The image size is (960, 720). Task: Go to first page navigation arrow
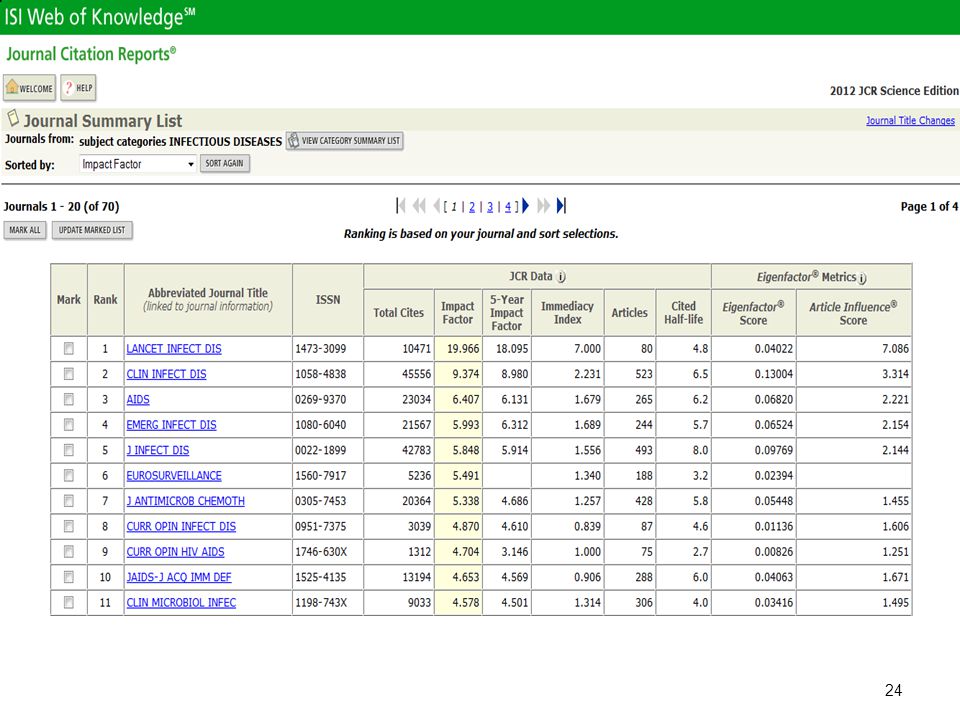click(x=400, y=206)
